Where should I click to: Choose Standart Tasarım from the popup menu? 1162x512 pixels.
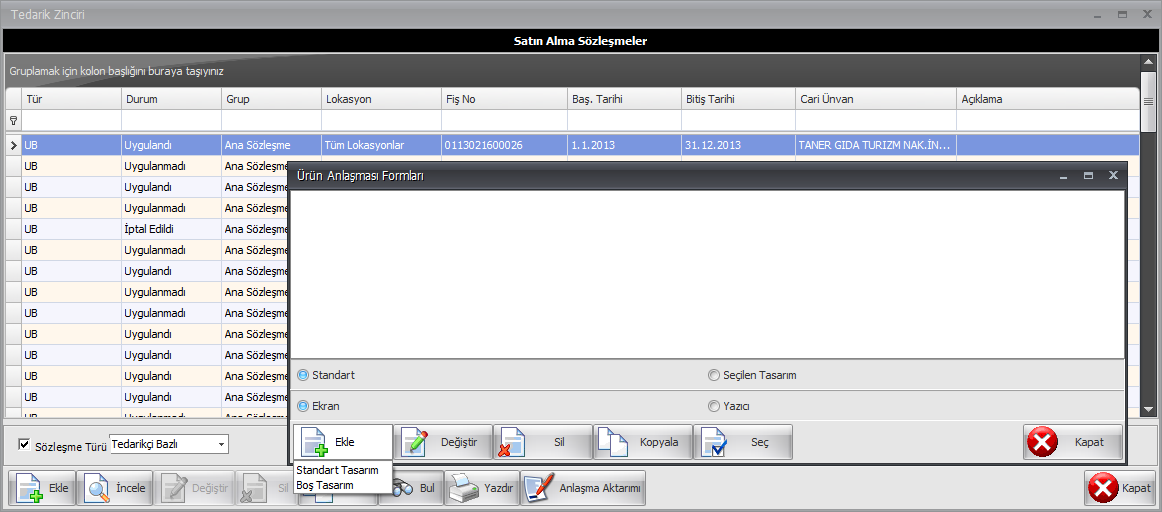click(x=337, y=470)
